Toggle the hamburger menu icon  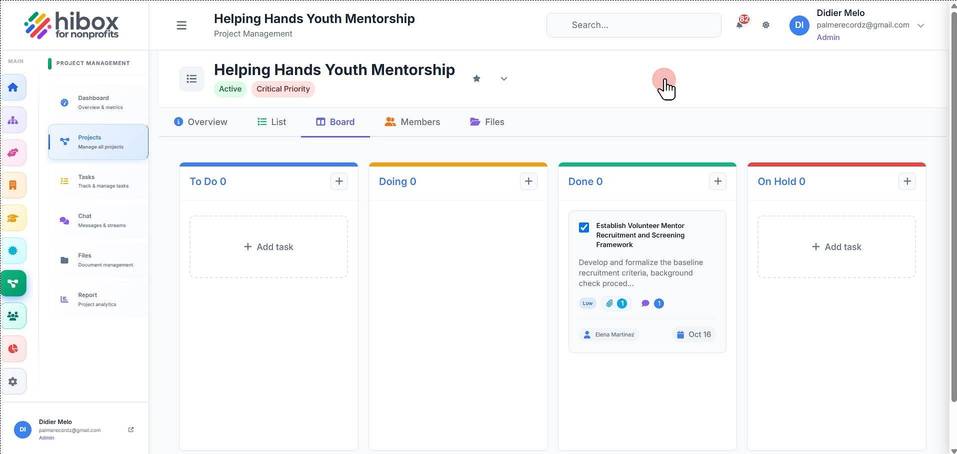coord(181,26)
